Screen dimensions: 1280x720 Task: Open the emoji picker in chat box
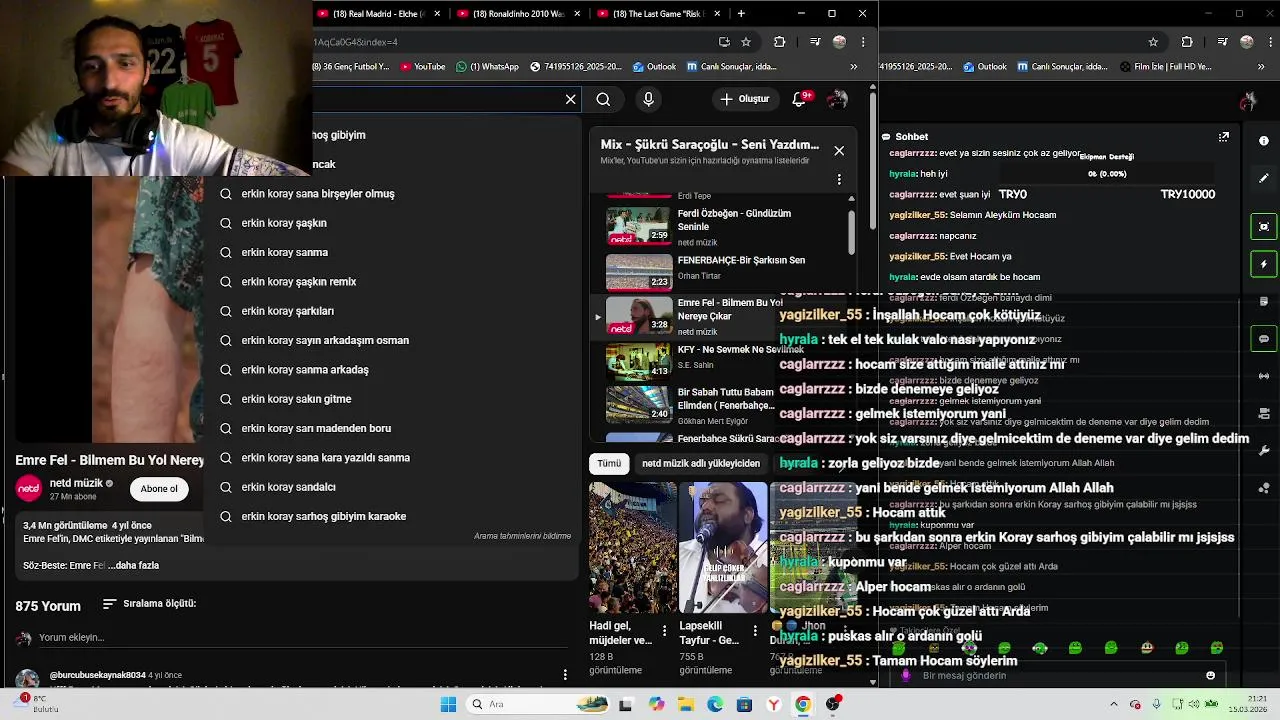1210,676
